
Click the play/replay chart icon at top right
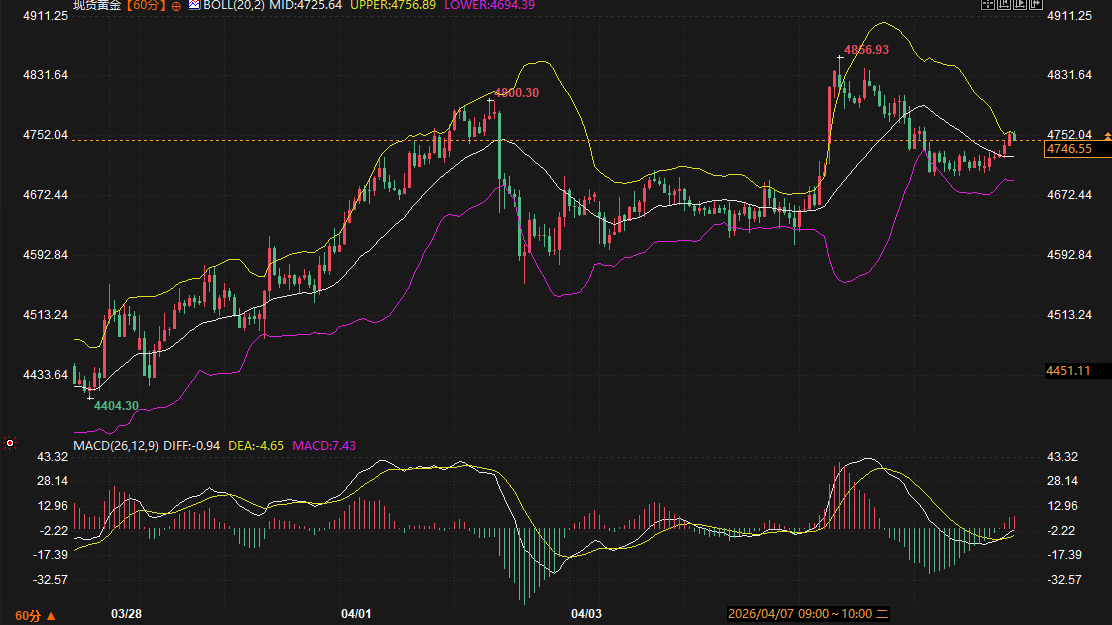tap(1018, 5)
